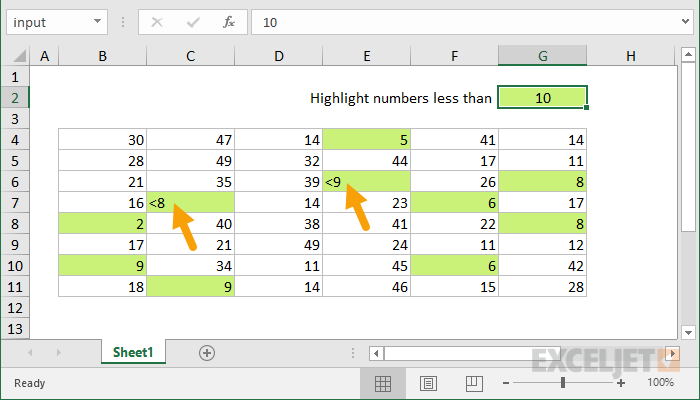Open the Insert Function fx icon
Screen dimensions: 700x400
229,22
